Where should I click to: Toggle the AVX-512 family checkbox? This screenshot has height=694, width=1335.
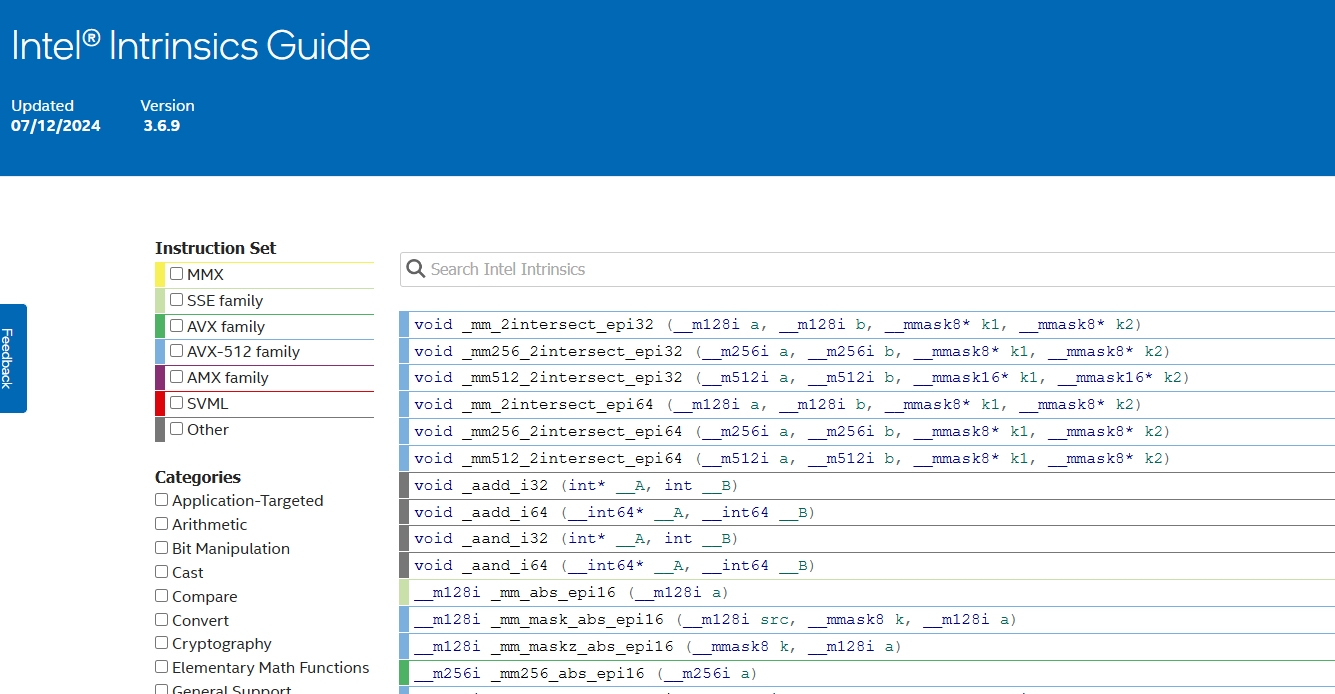pos(177,351)
